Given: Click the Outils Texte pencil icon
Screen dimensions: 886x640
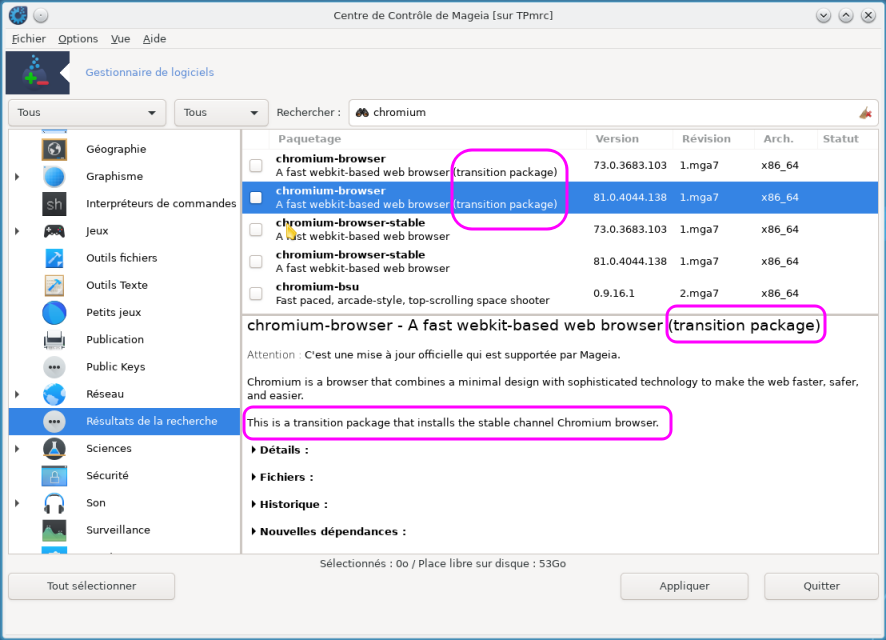Looking at the screenshot, I should [x=54, y=285].
